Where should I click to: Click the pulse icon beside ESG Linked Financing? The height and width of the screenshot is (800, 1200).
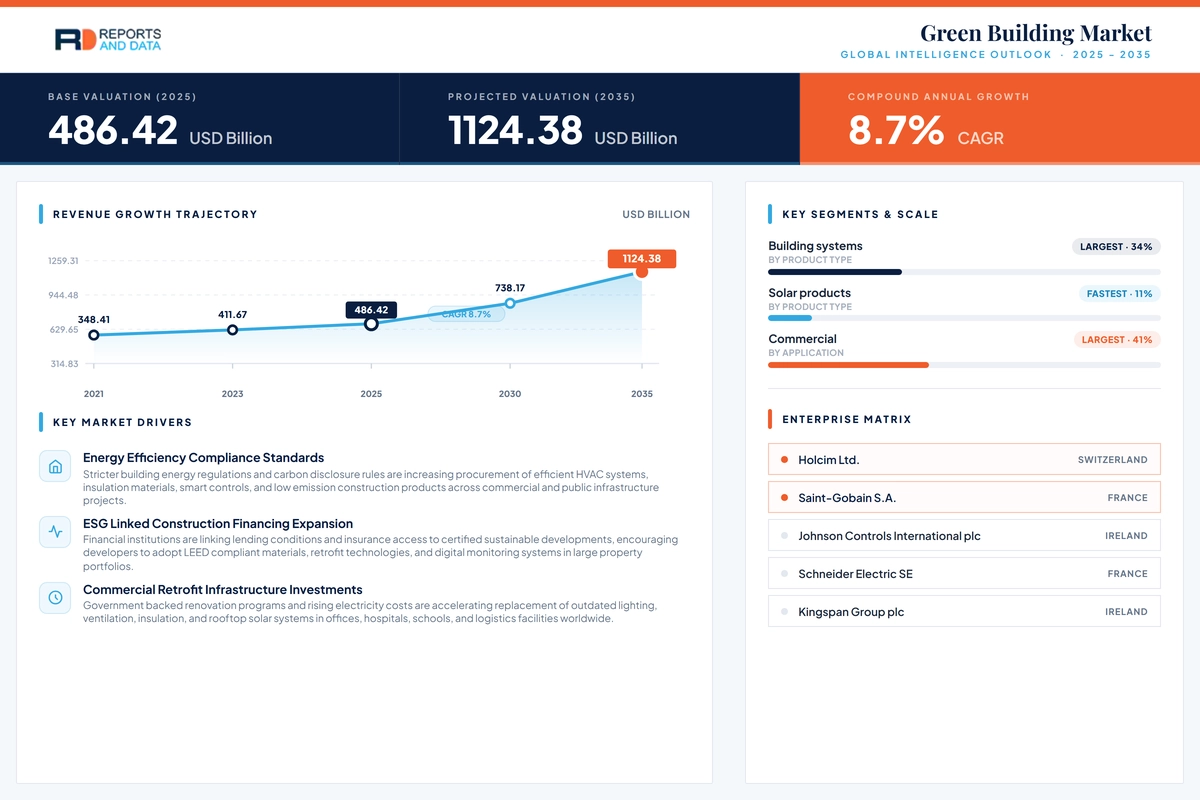[x=55, y=532]
